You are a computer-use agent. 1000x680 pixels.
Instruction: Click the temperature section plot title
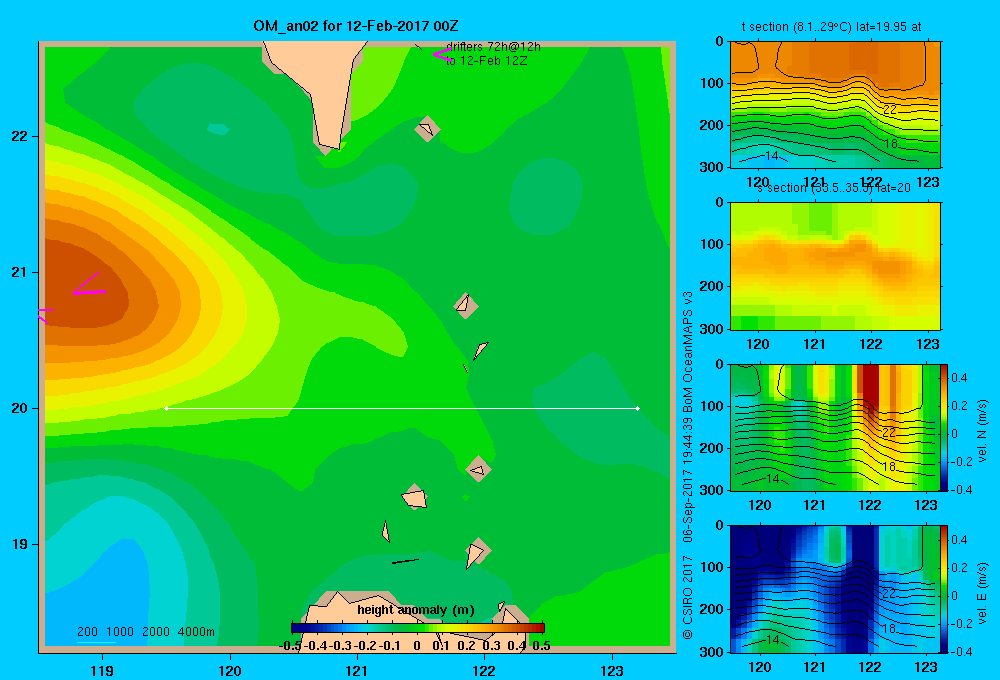pos(831,27)
